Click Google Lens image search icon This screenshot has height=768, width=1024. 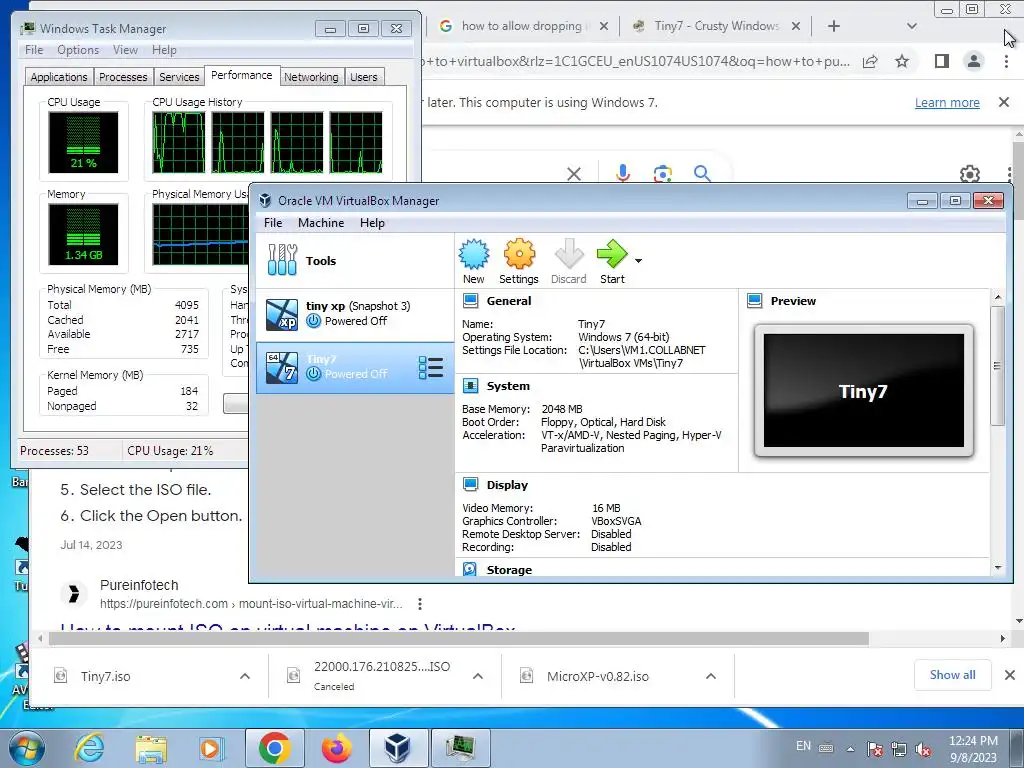(662, 174)
